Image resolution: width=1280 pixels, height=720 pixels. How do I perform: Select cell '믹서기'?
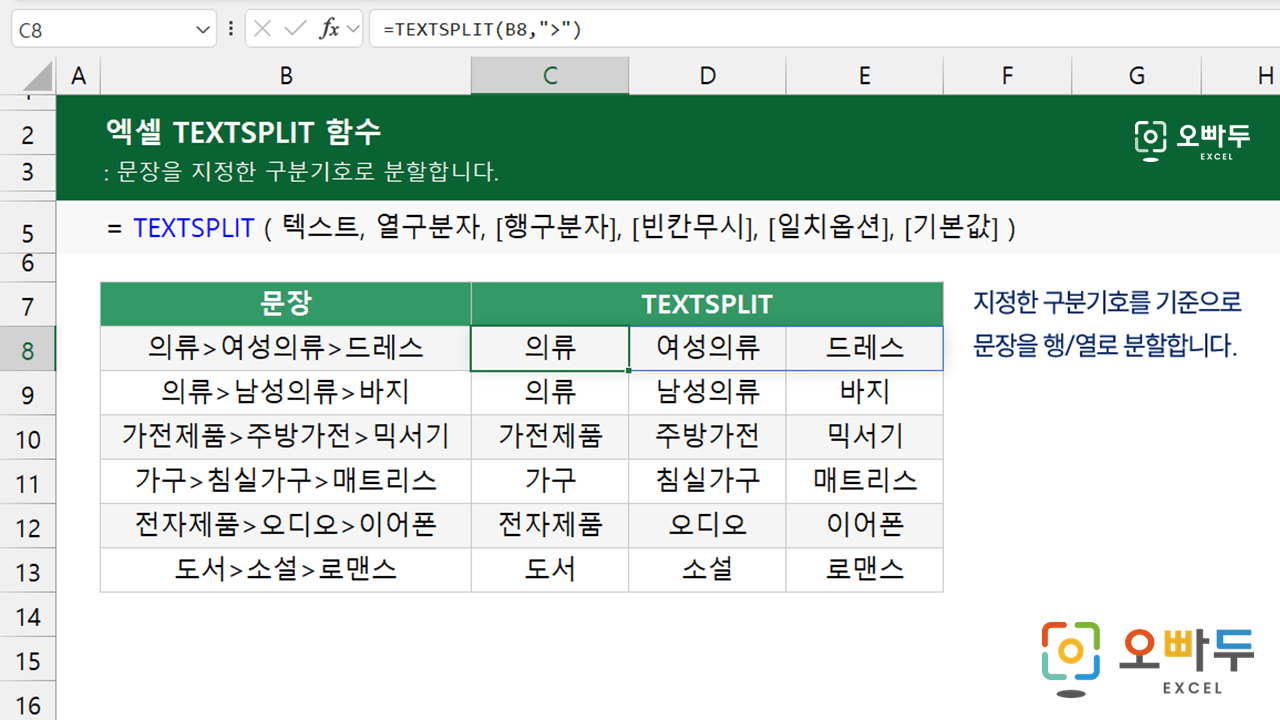(x=865, y=437)
